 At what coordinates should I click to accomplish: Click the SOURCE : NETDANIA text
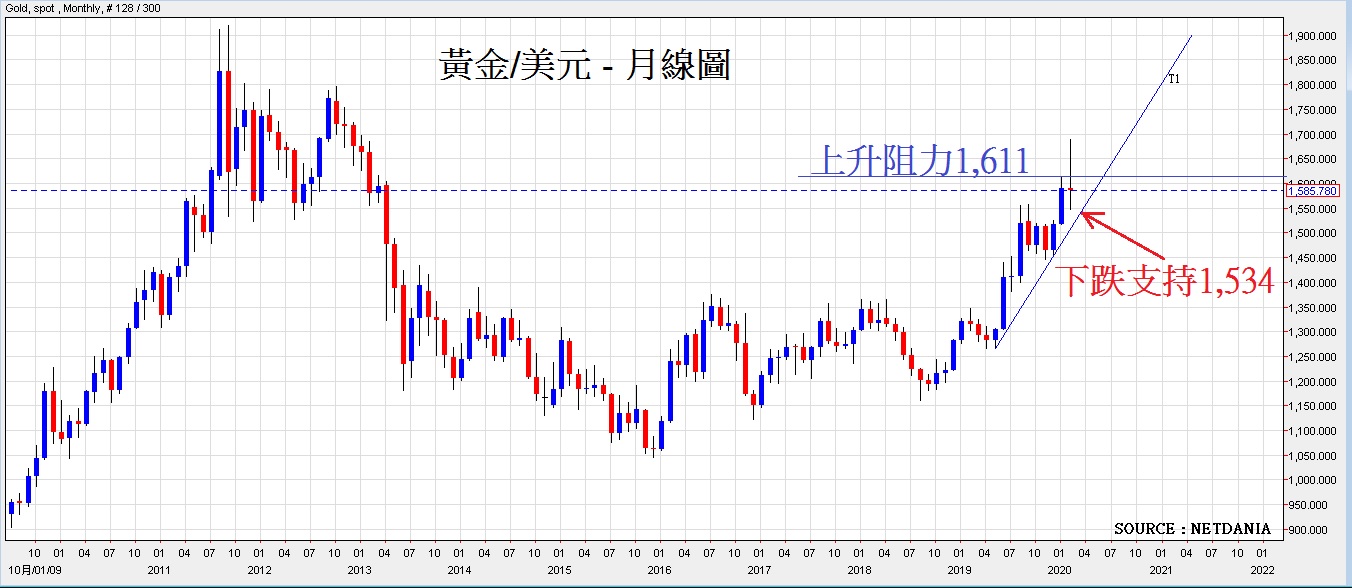(1192, 528)
